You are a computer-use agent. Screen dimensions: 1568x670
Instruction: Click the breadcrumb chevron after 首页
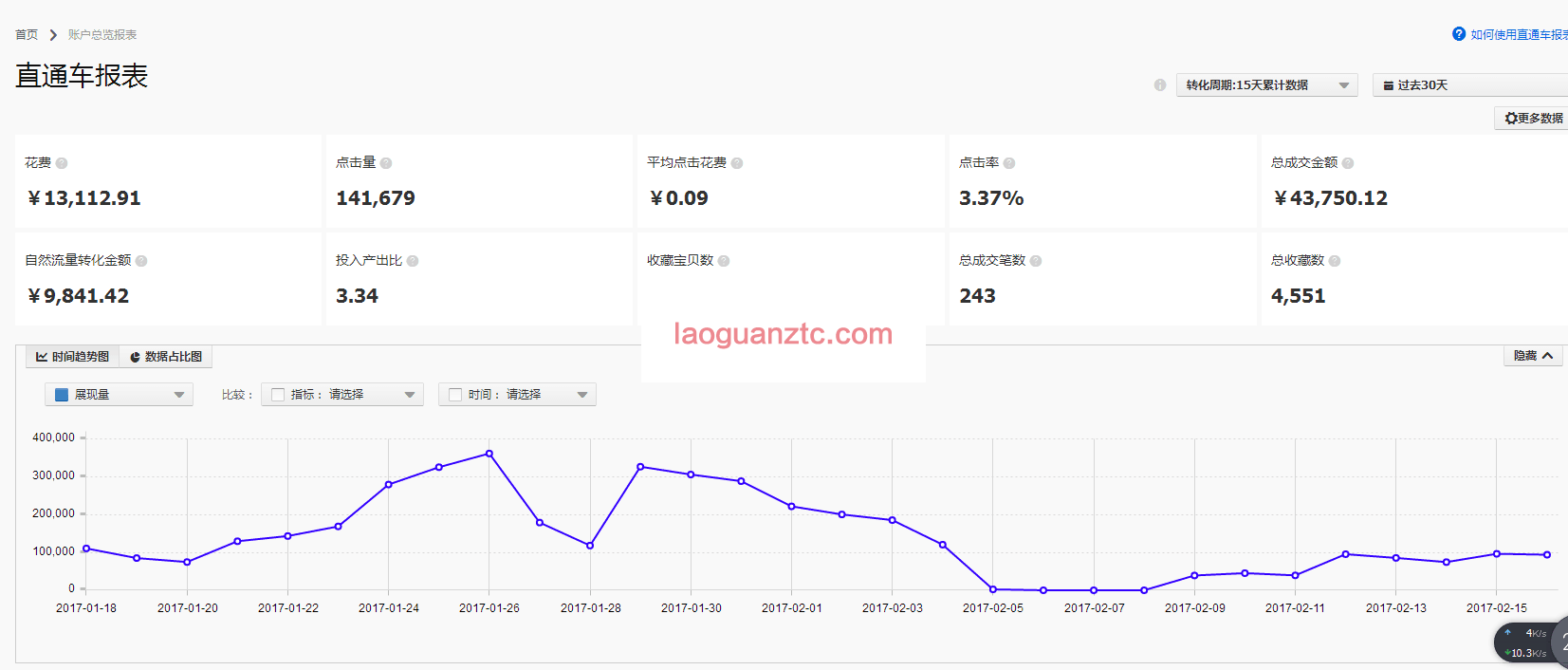pos(53,35)
